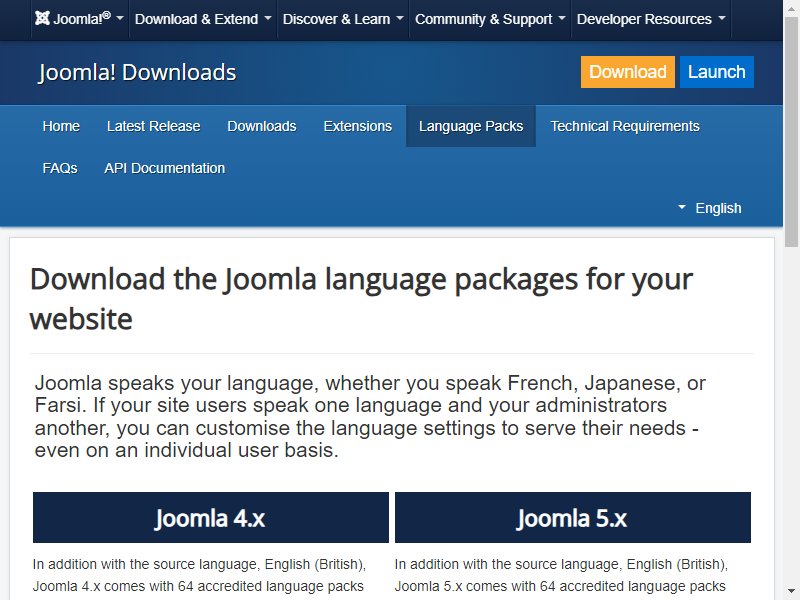Expand the Discover & Learn menu
This screenshot has height=600, width=800.
343,19
